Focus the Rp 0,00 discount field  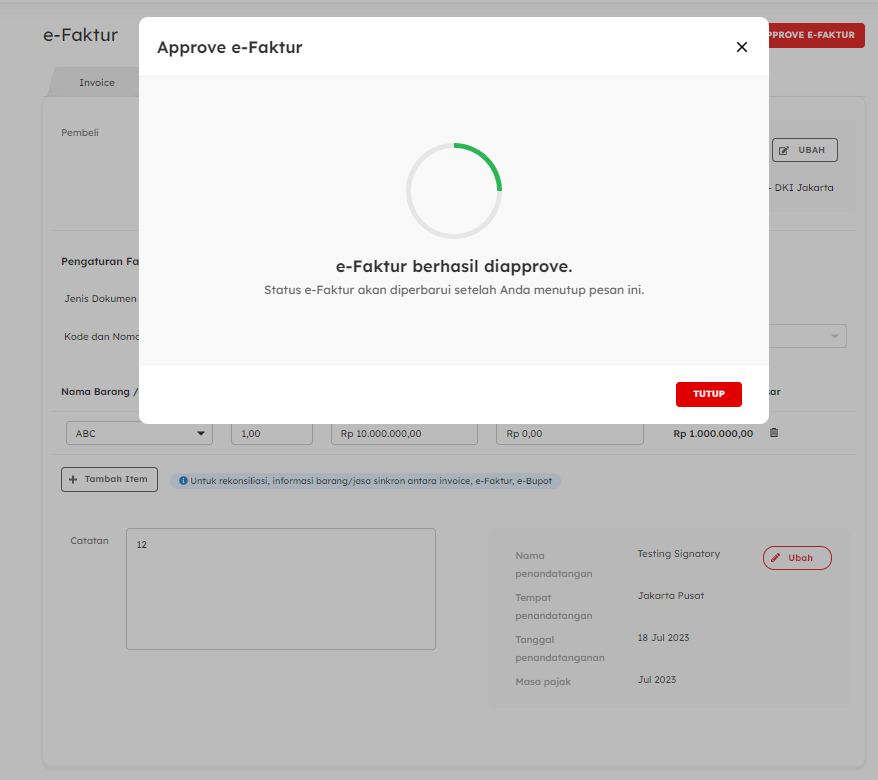pyautogui.click(x=569, y=434)
